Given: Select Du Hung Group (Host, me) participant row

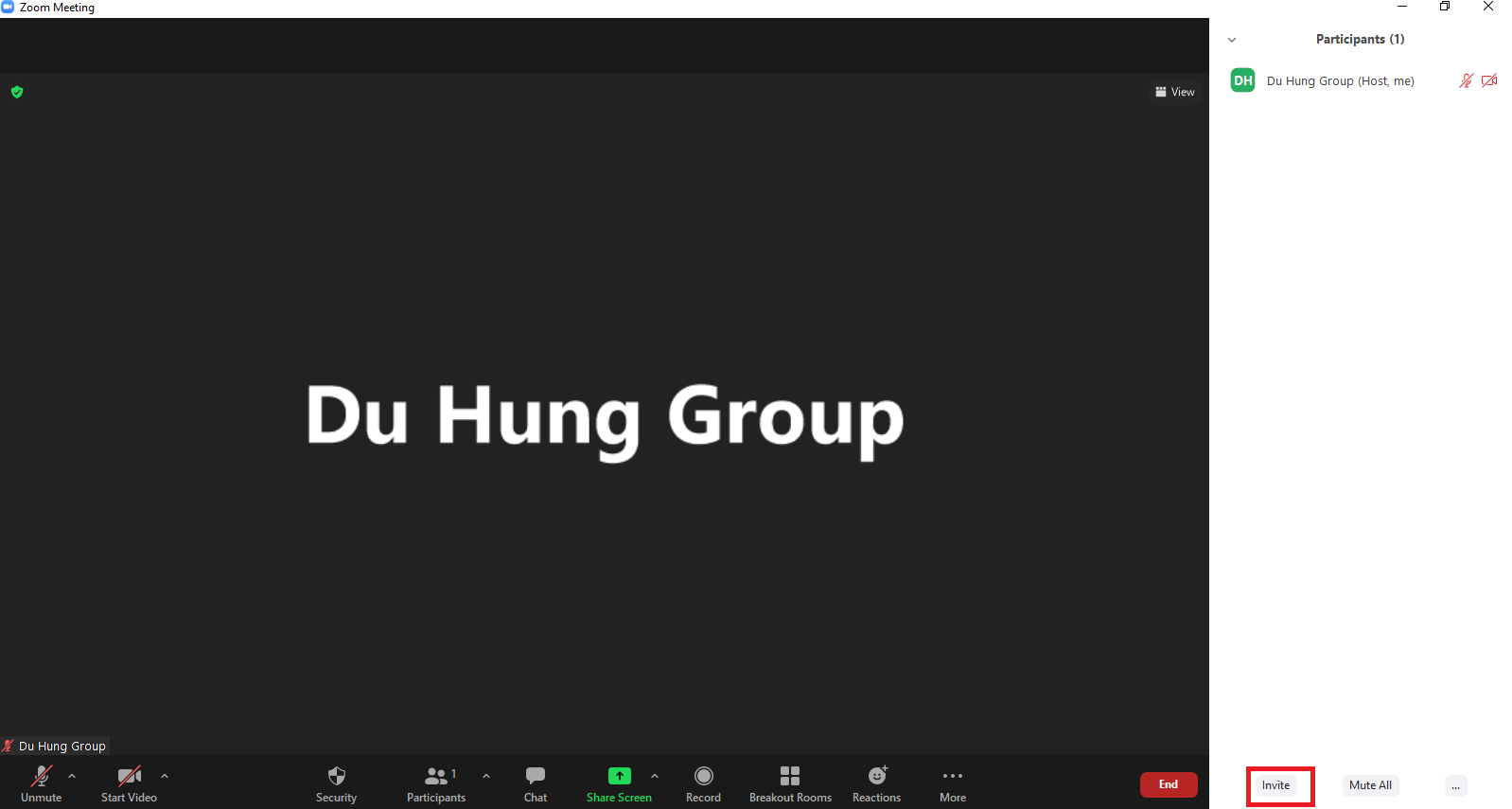Looking at the screenshot, I should (x=1361, y=81).
